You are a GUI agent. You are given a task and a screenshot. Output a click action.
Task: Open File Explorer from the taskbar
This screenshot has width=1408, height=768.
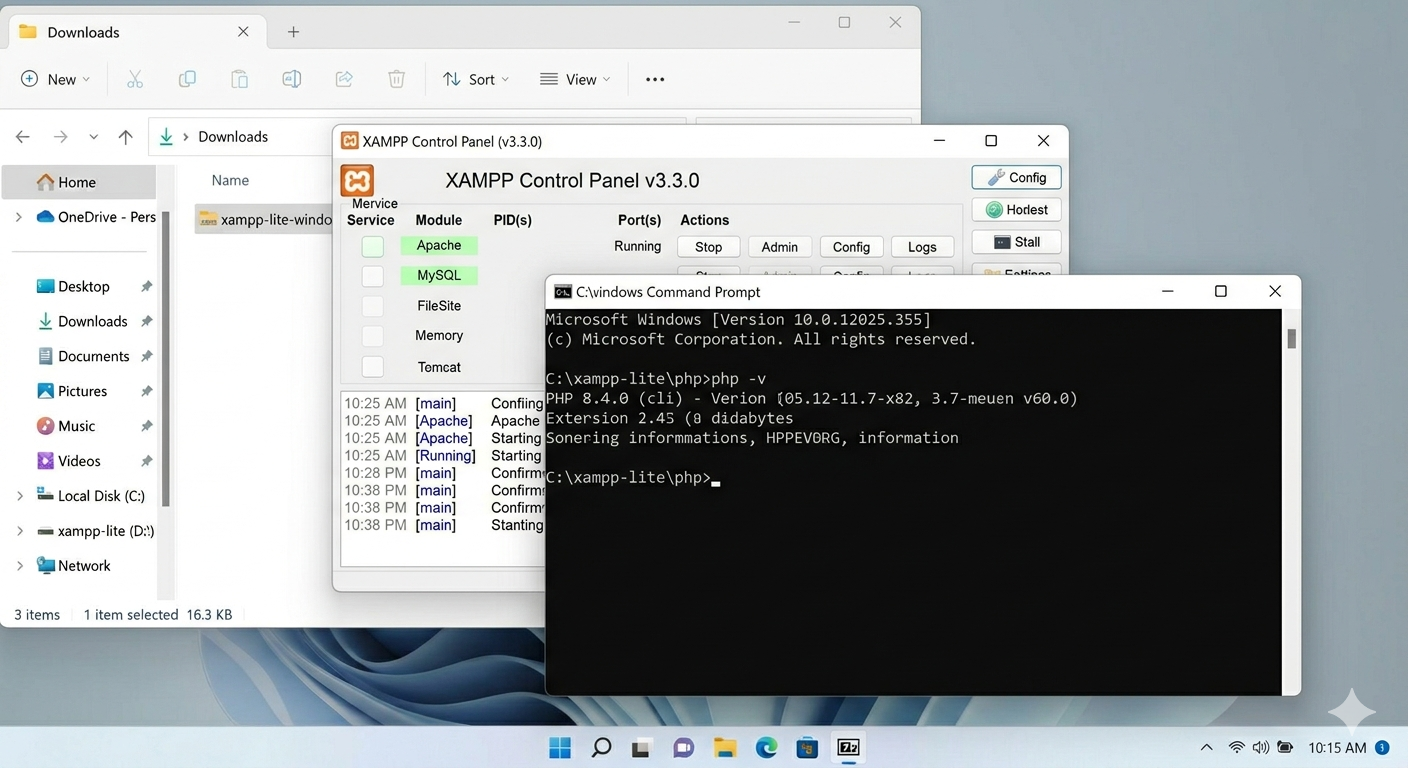(x=725, y=747)
